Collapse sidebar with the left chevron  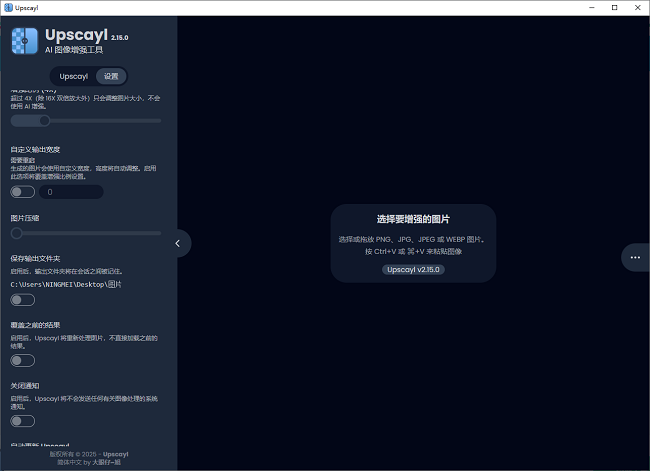point(178,243)
